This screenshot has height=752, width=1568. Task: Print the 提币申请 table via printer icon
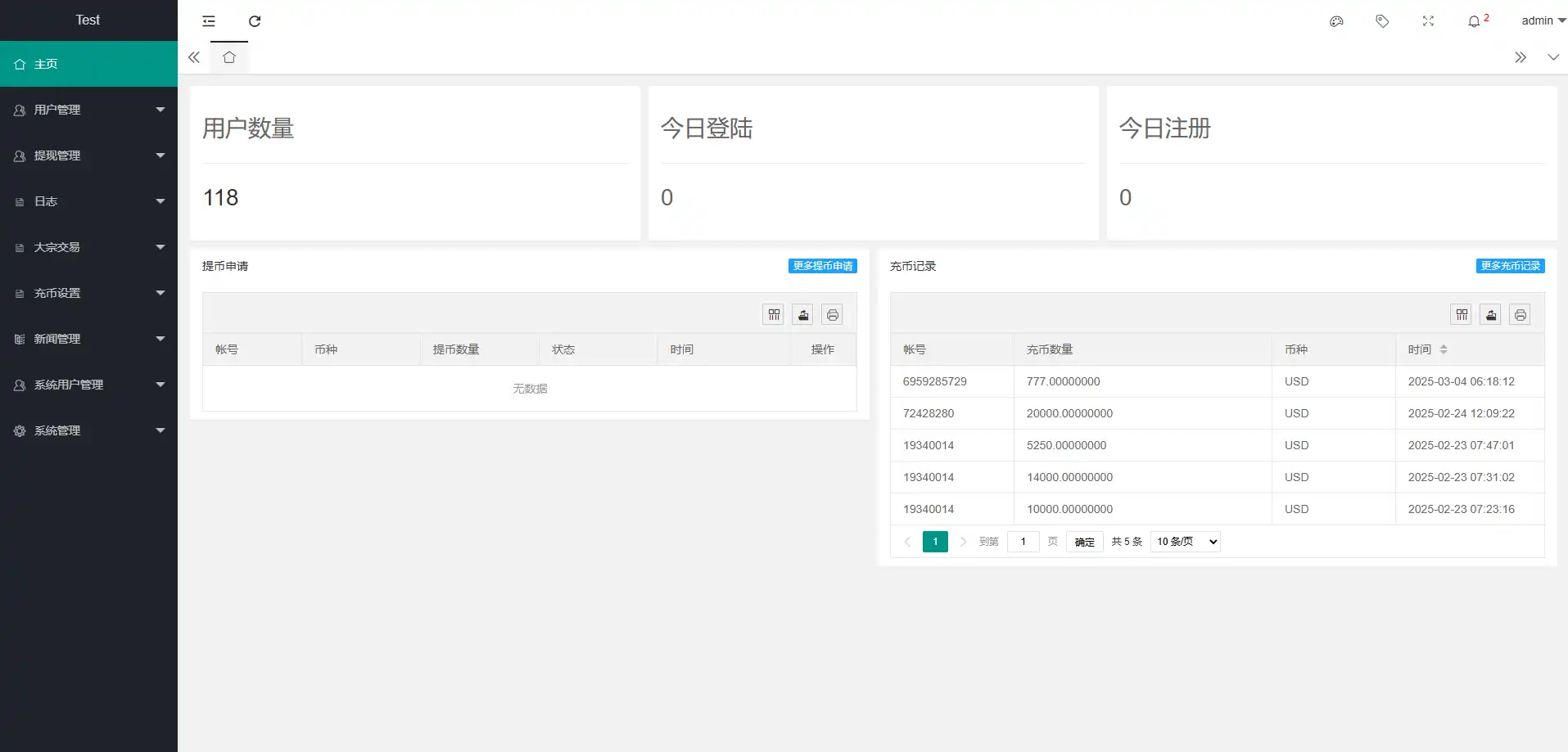pyautogui.click(x=833, y=315)
